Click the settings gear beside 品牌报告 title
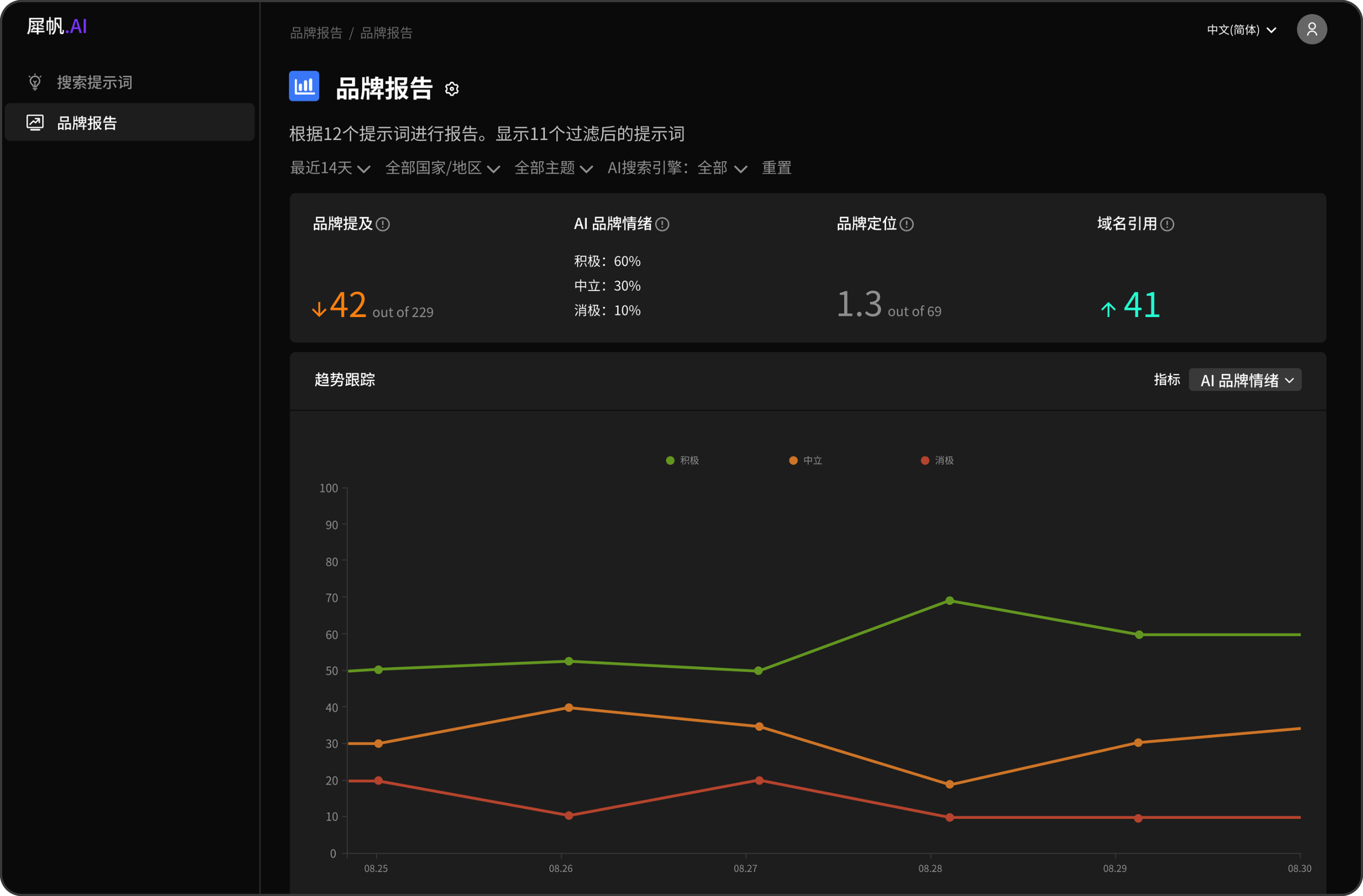 (452, 89)
